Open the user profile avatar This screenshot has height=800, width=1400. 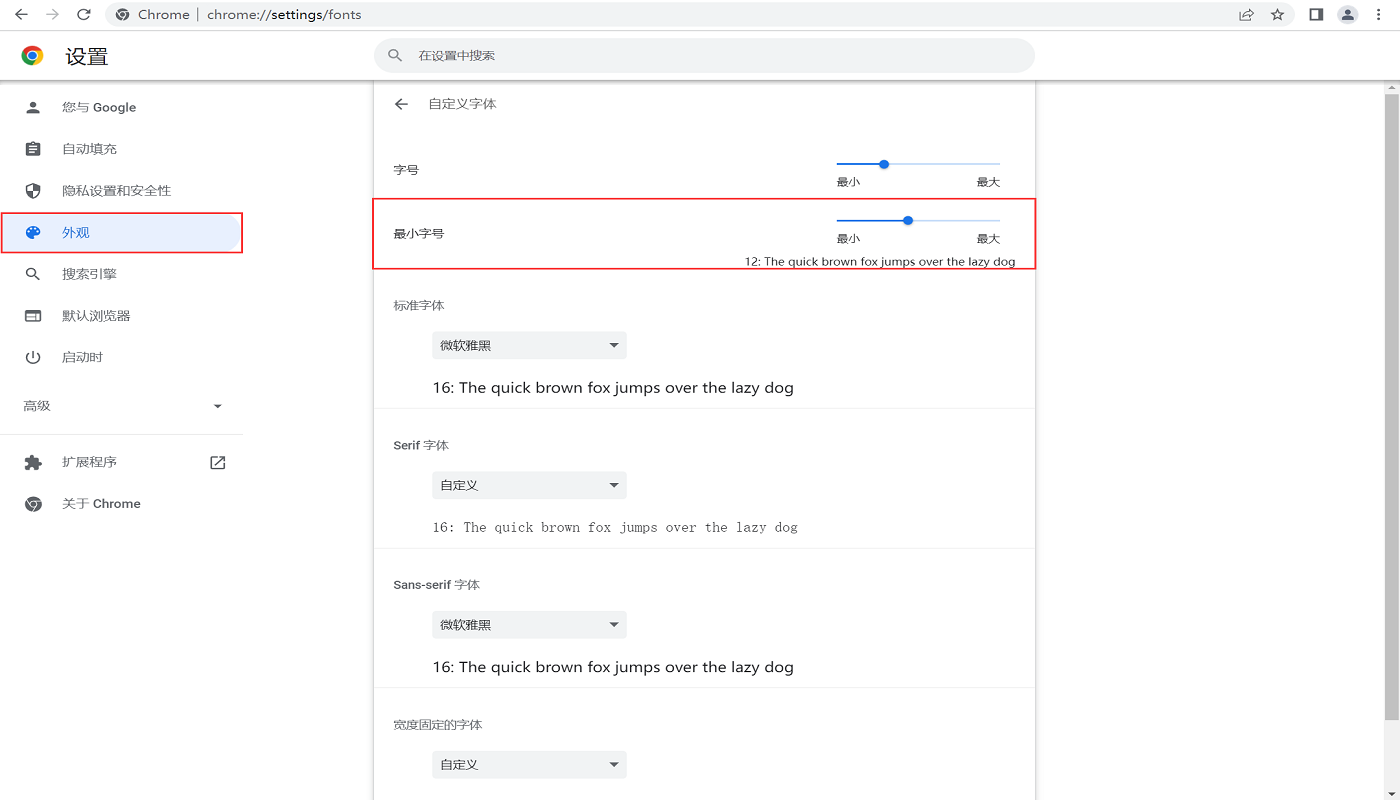1348,15
